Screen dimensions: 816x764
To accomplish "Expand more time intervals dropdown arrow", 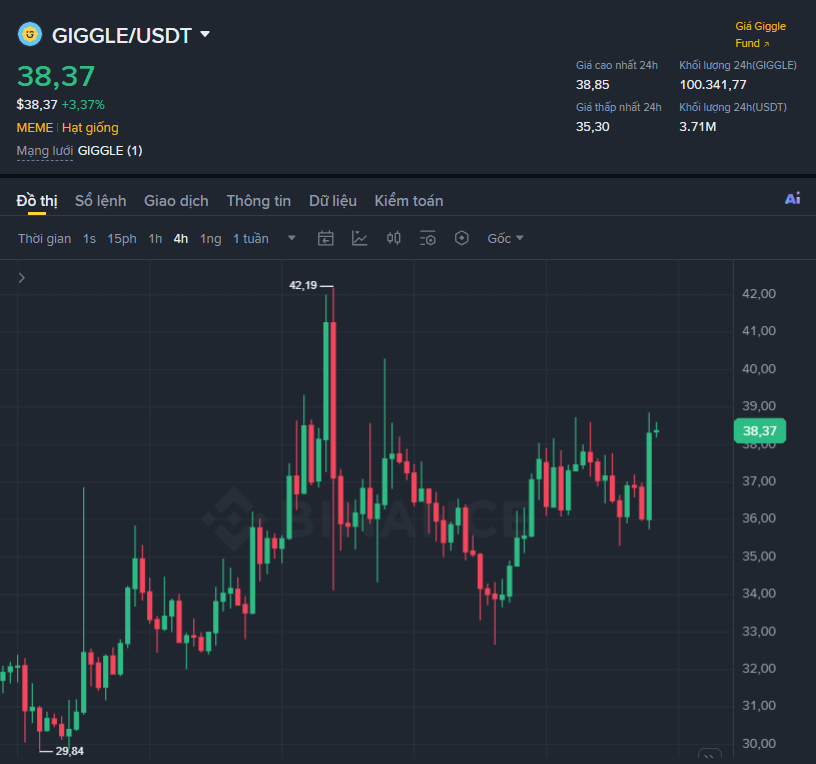I will point(292,238).
